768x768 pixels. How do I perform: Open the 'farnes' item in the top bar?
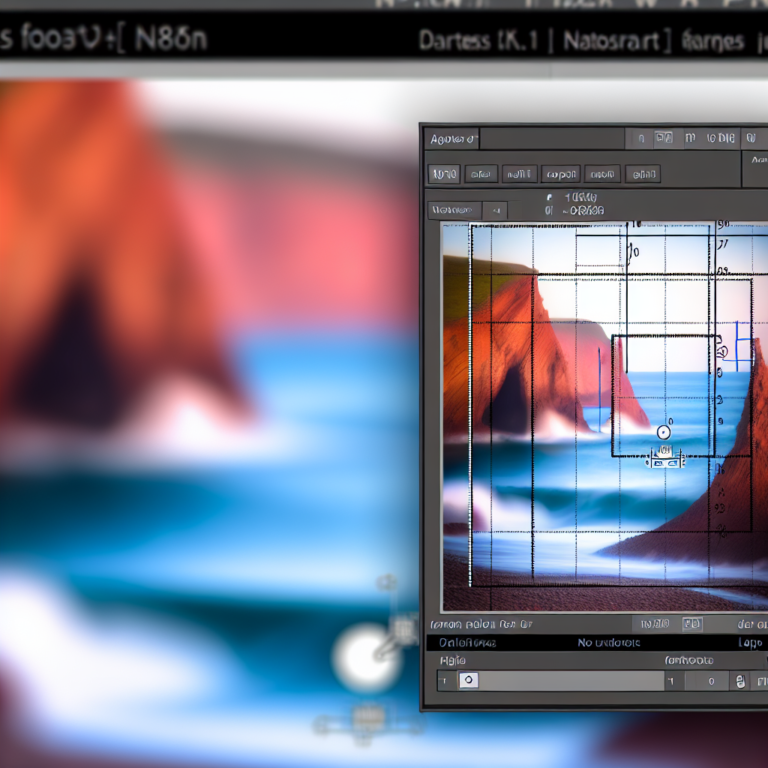coord(712,42)
